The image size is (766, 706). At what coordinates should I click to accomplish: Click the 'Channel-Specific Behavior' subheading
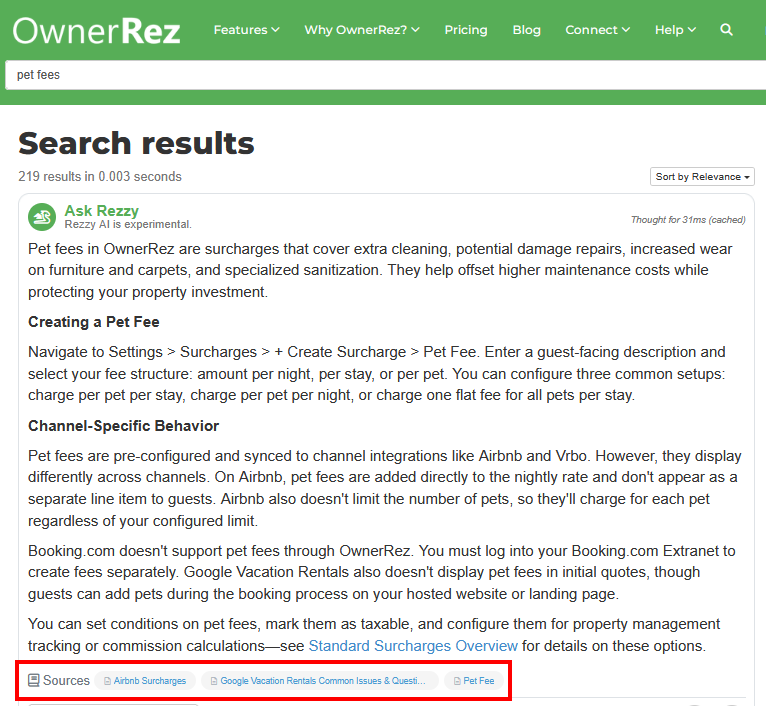pos(124,426)
